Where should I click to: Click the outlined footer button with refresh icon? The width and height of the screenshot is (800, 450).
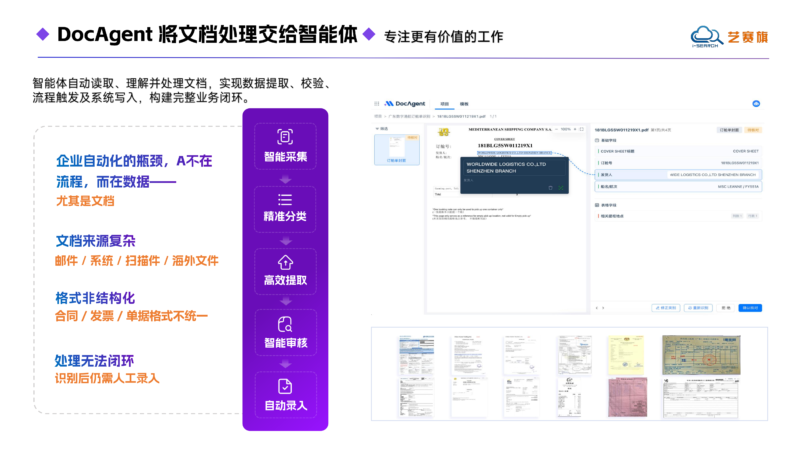(x=698, y=308)
